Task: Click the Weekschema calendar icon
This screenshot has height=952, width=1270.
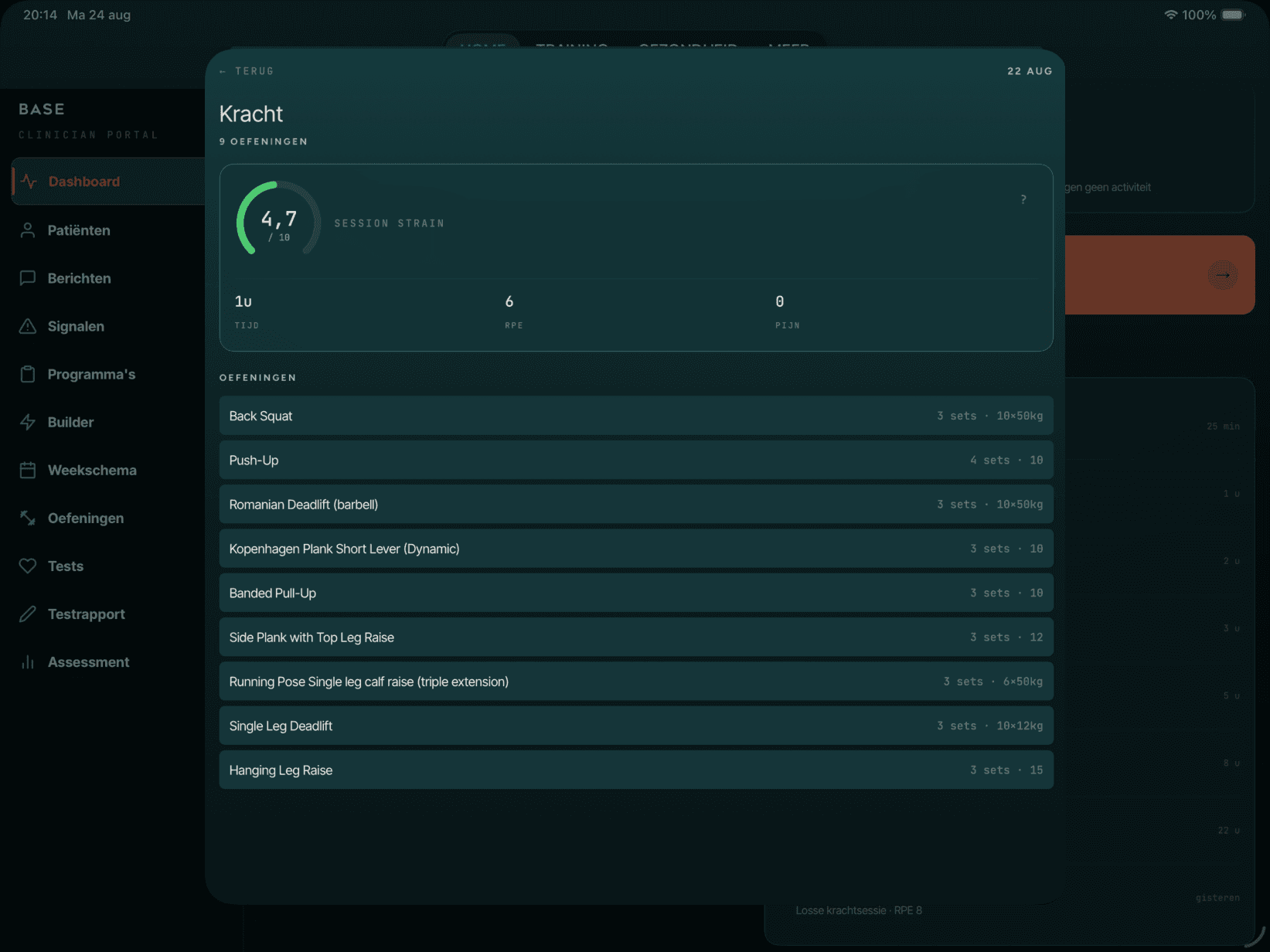Action: (28, 470)
